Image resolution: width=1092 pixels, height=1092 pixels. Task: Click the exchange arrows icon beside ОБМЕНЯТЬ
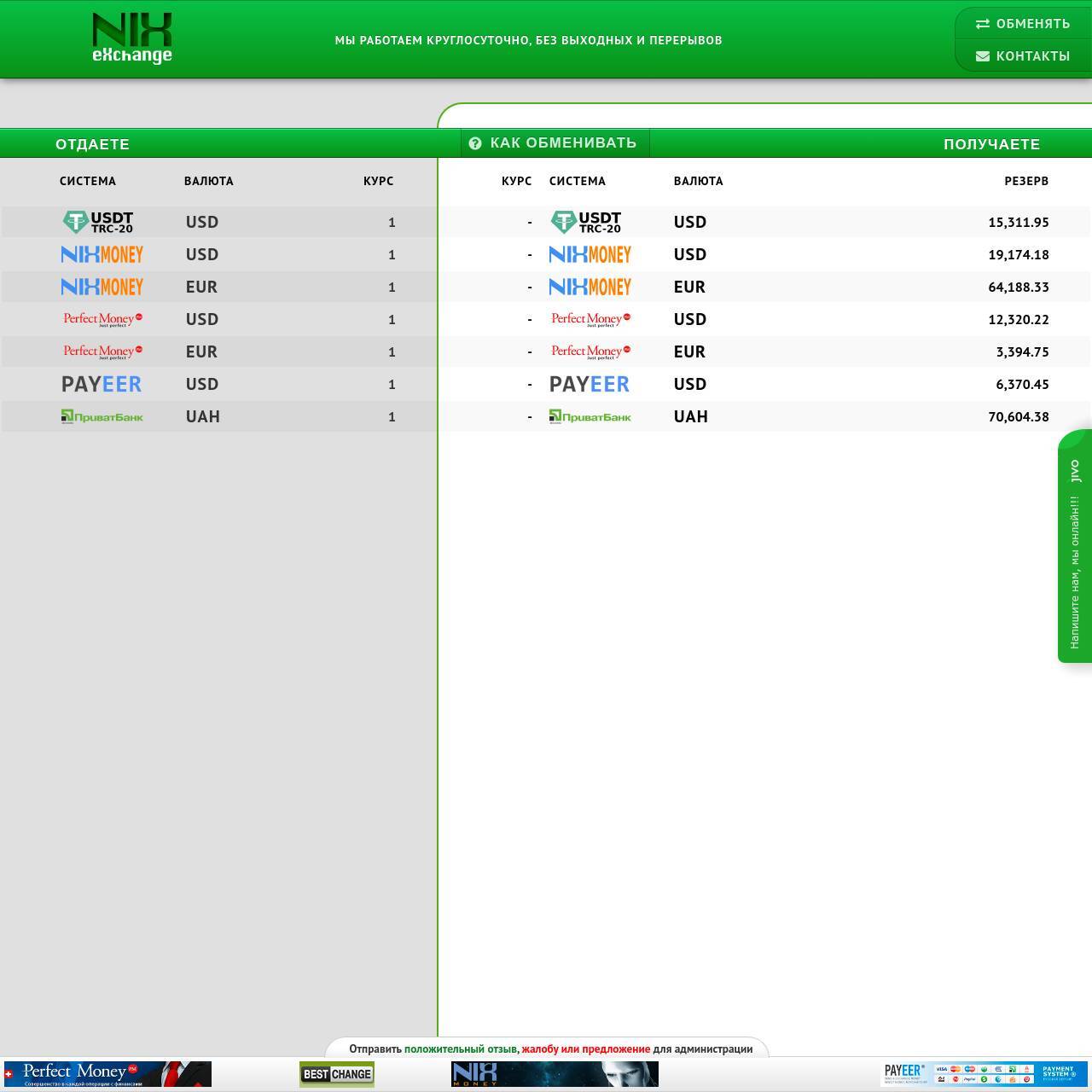pos(983,24)
